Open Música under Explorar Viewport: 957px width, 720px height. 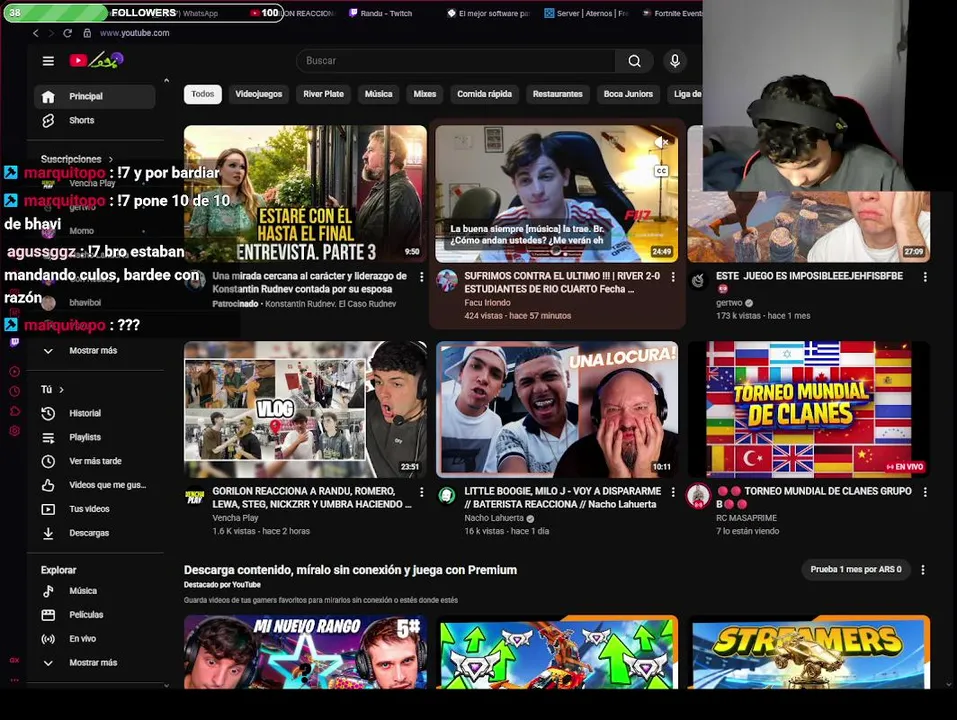95,591
